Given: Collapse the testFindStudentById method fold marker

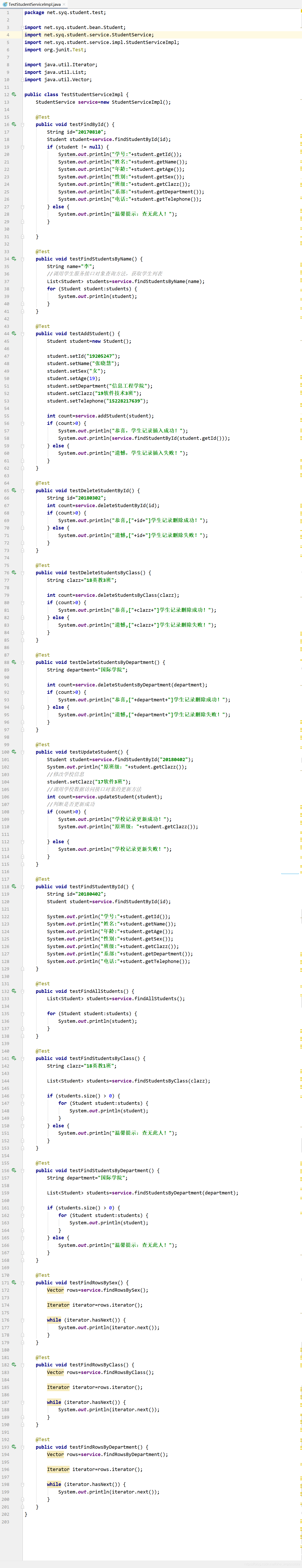Looking at the screenshot, I should tap(23, 886).
